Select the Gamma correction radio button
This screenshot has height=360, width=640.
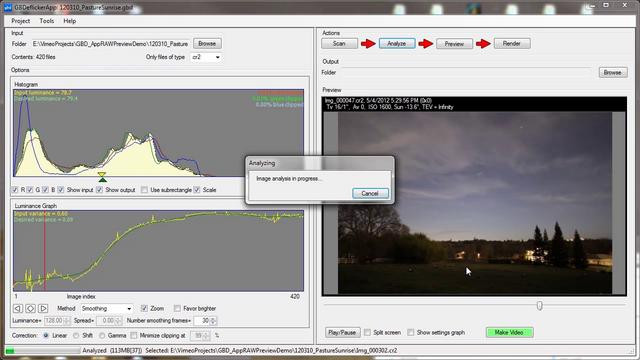[x=102, y=336]
